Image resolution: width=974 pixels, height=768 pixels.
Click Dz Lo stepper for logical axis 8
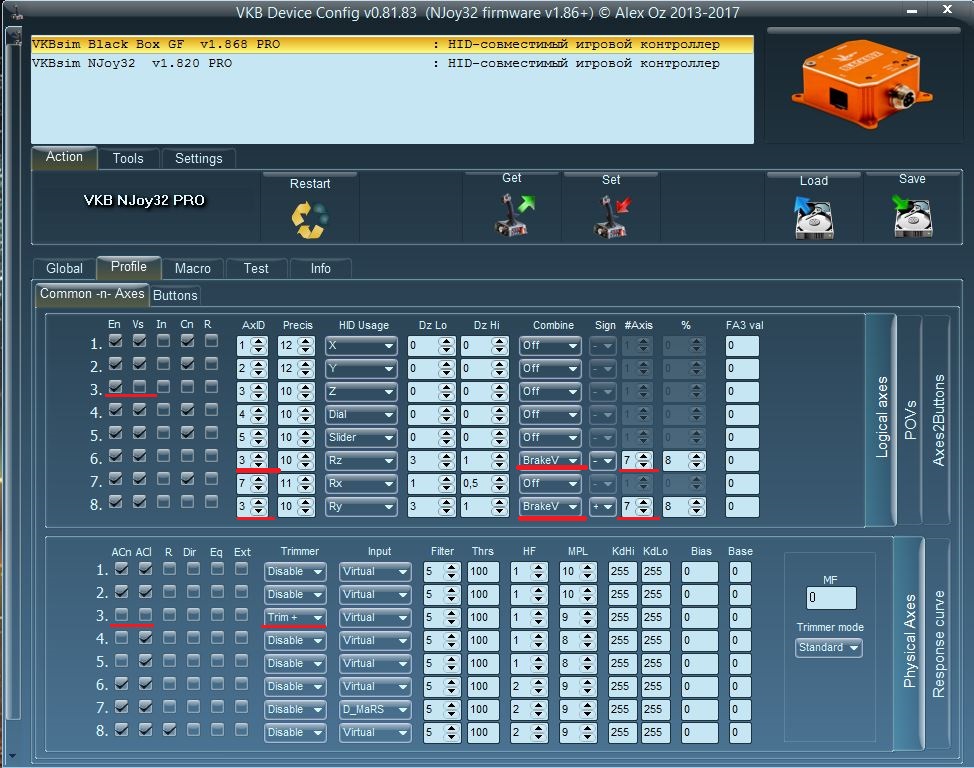click(x=446, y=507)
